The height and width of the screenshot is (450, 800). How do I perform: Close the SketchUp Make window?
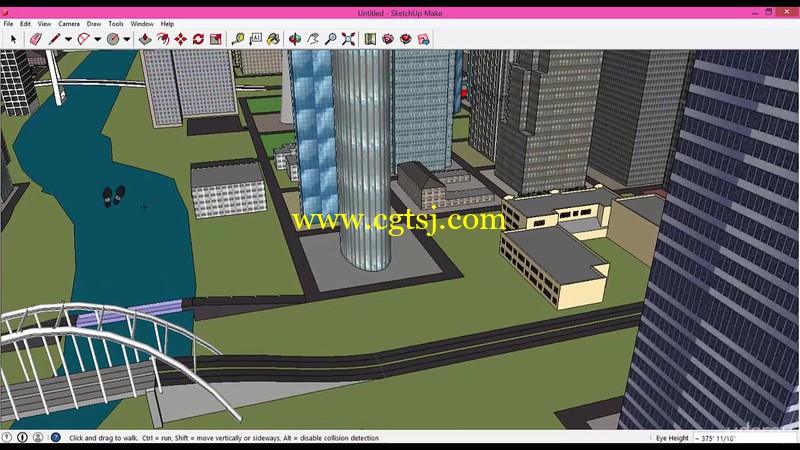click(x=787, y=12)
